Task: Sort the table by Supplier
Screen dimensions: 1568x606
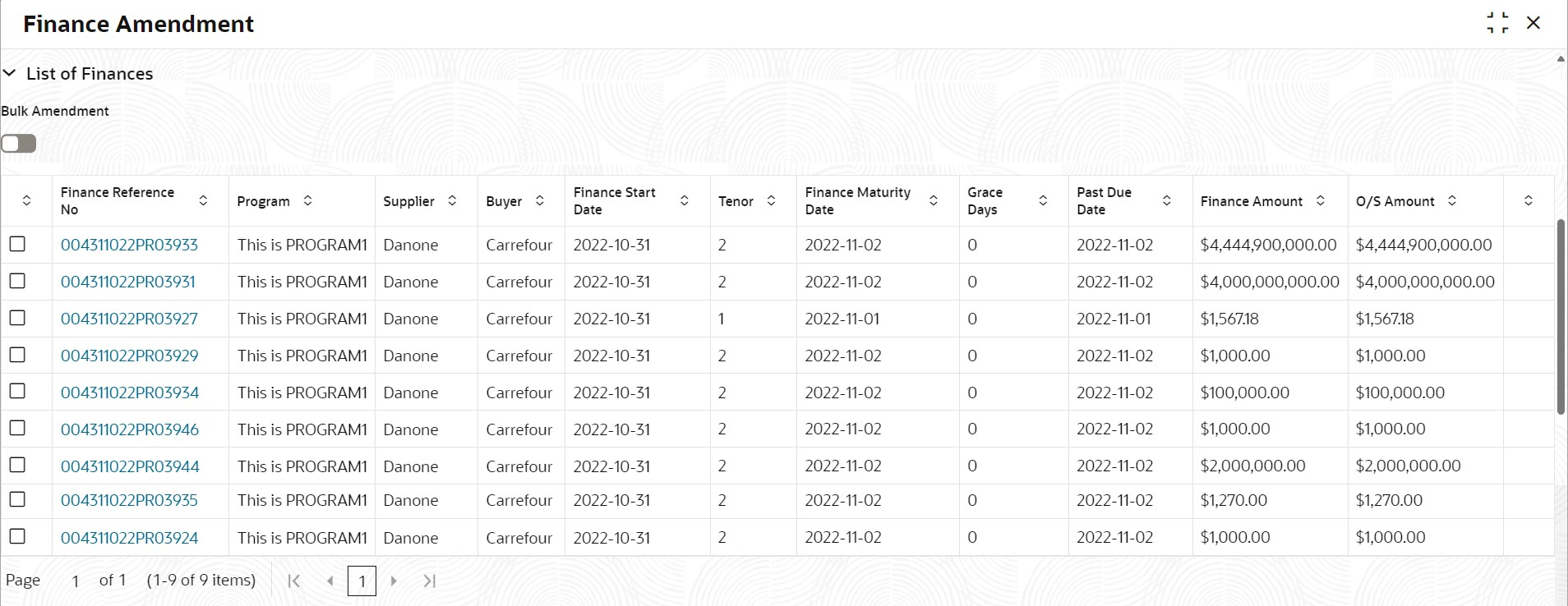Action: coord(452,200)
